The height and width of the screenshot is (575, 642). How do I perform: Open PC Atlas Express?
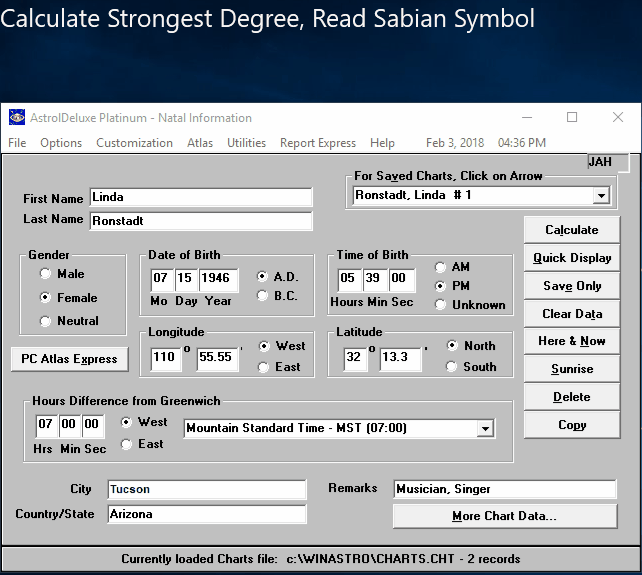(69, 359)
